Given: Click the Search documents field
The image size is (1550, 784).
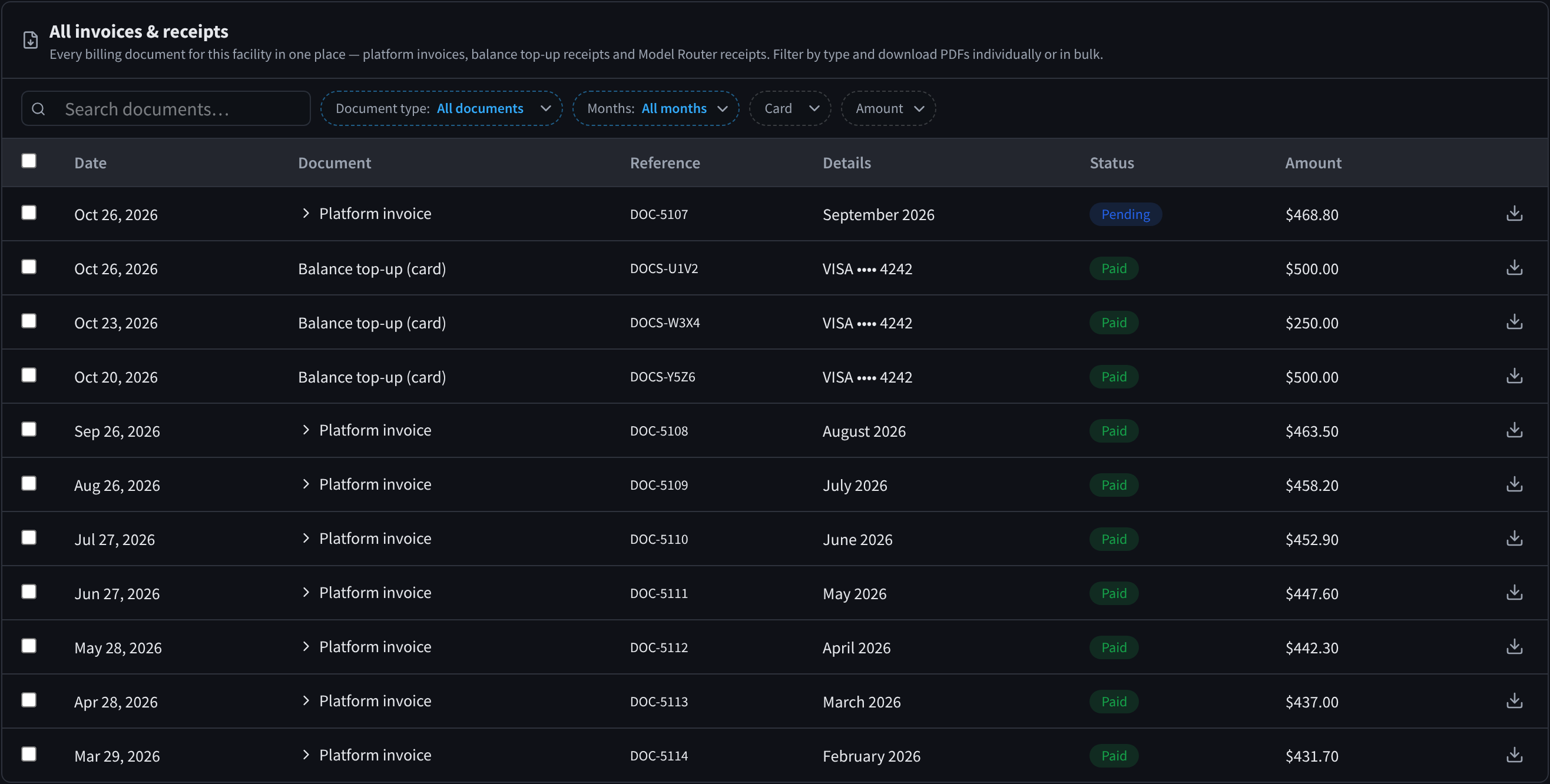Looking at the screenshot, I should (166, 108).
